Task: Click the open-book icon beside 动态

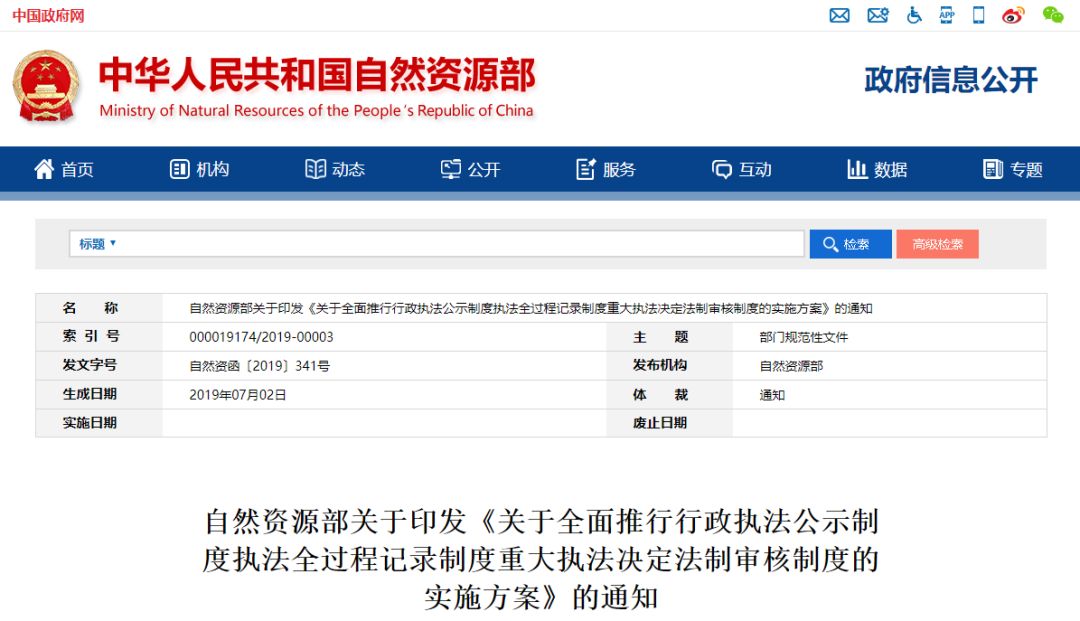Action: click(x=315, y=169)
